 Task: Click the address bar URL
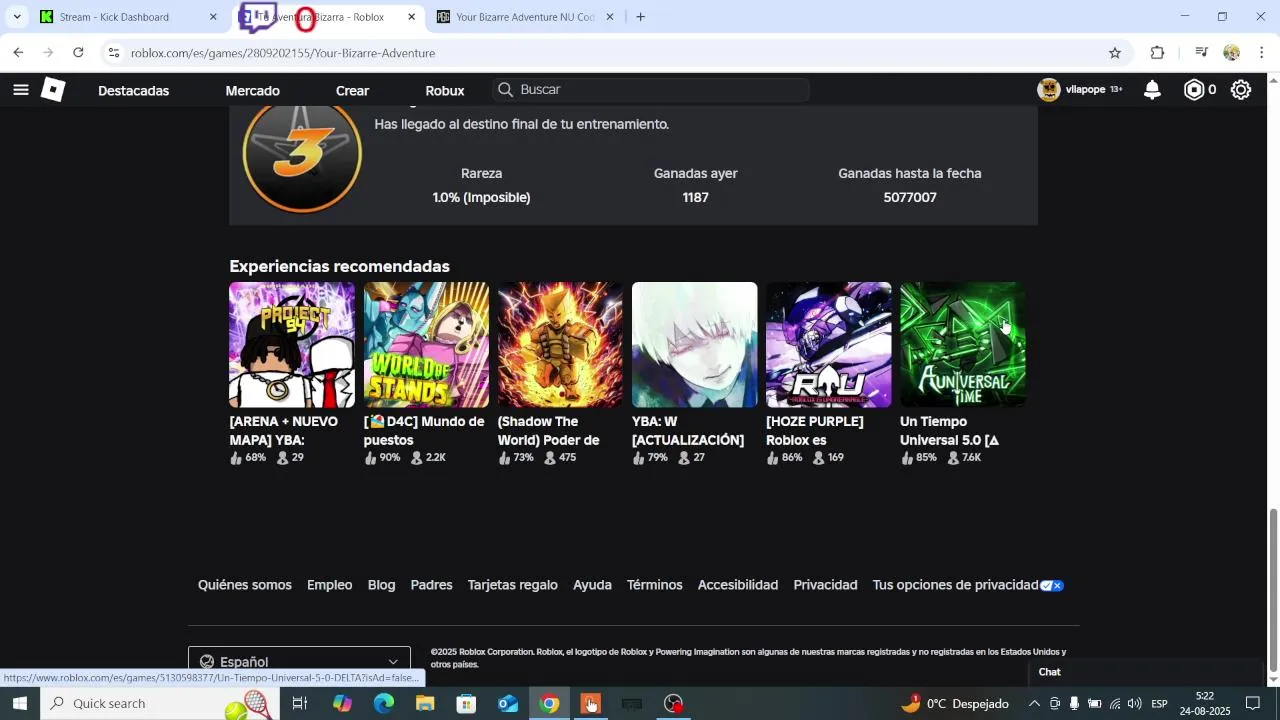pos(283,53)
